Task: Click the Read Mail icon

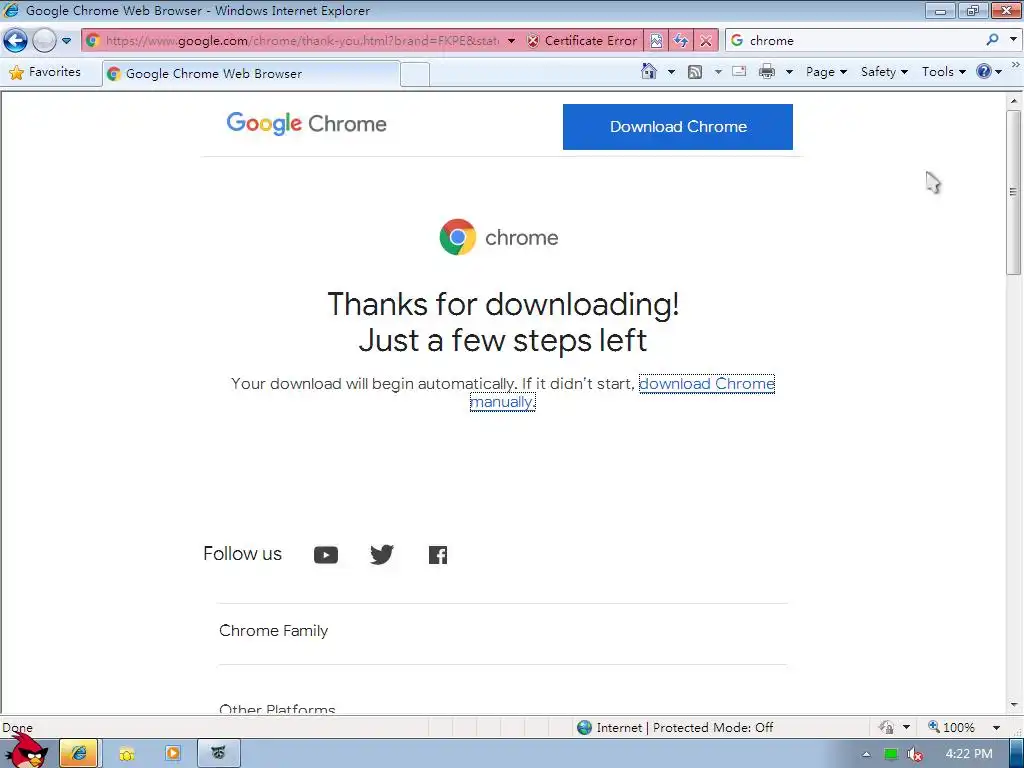Action: click(739, 71)
